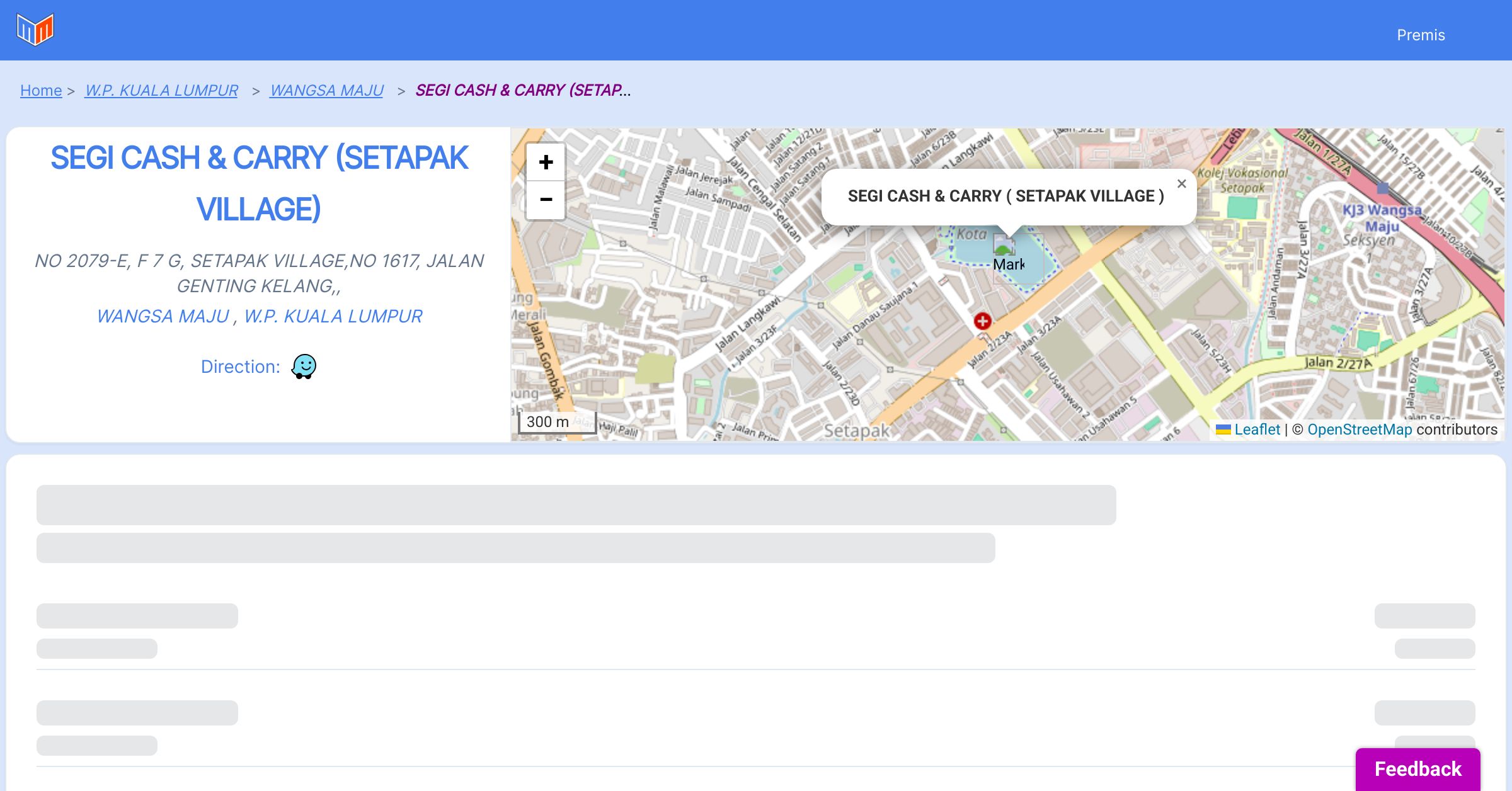
Task: Open OpenStreetMap attribution link
Action: tap(1360, 430)
